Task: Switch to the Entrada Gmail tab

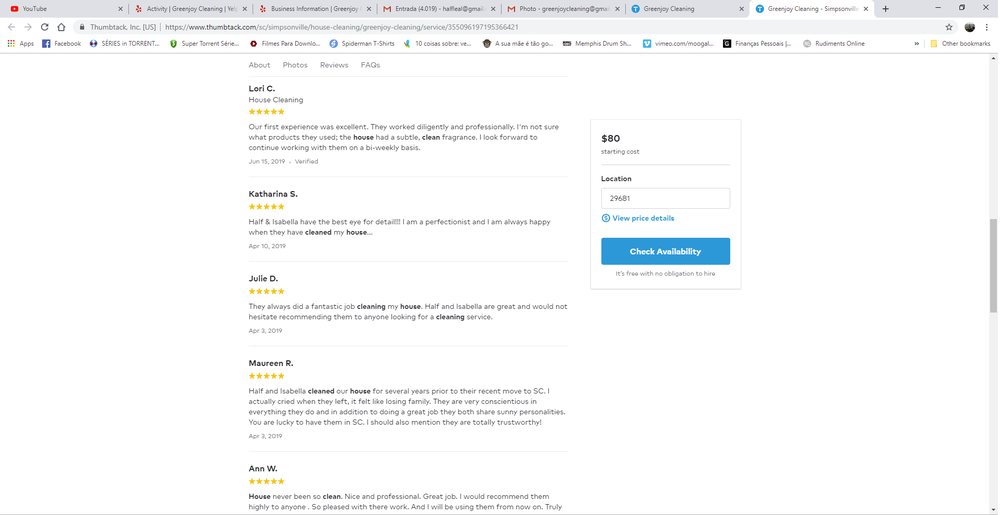Action: [x=440, y=8]
